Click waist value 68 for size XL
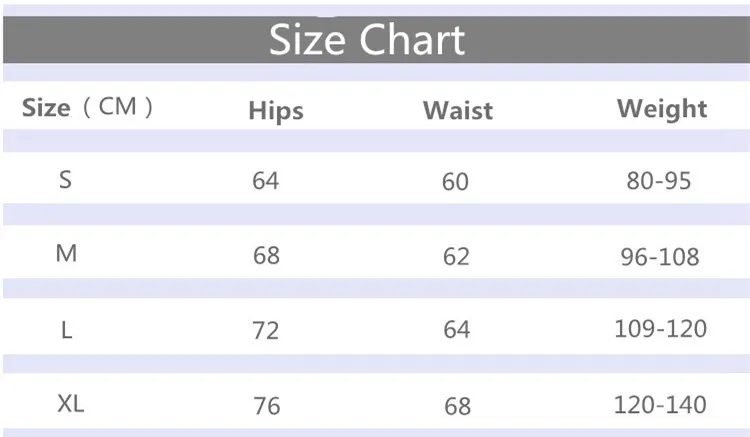The height and width of the screenshot is (437, 750). (x=457, y=407)
